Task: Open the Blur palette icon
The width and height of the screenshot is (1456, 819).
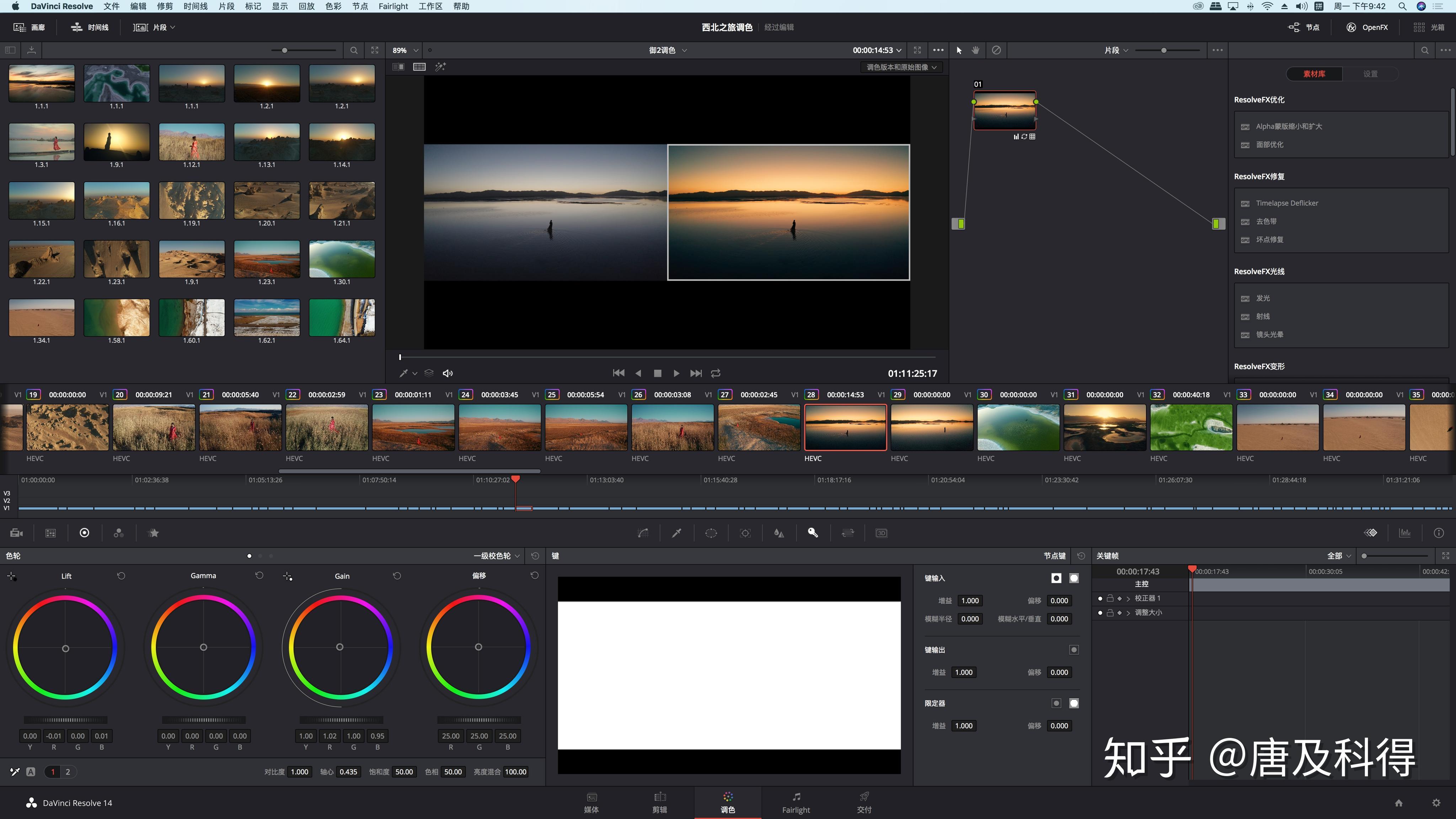Action: [x=779, y=533]
